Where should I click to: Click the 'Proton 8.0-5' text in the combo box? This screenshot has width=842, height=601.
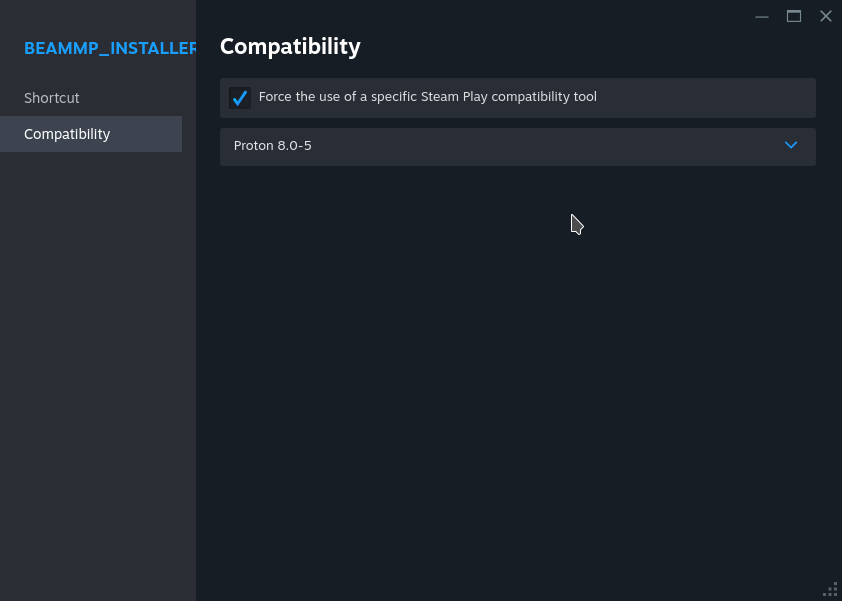[x=273, y=146]
